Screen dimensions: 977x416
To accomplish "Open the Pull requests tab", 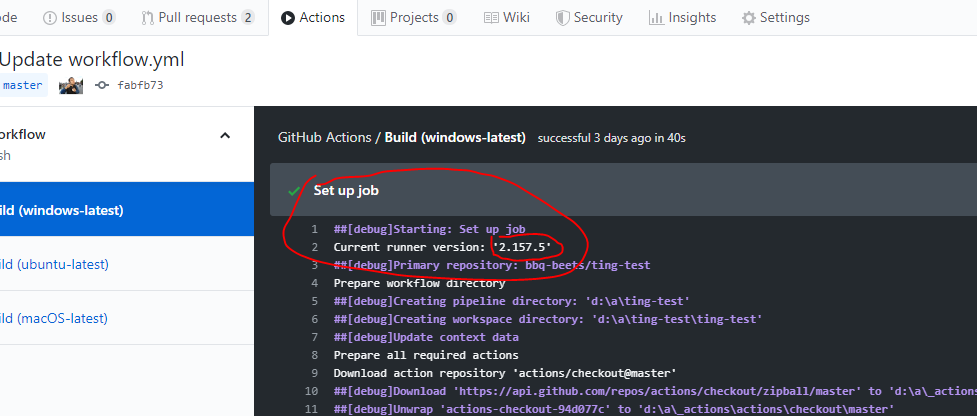I will click(198, 17).
